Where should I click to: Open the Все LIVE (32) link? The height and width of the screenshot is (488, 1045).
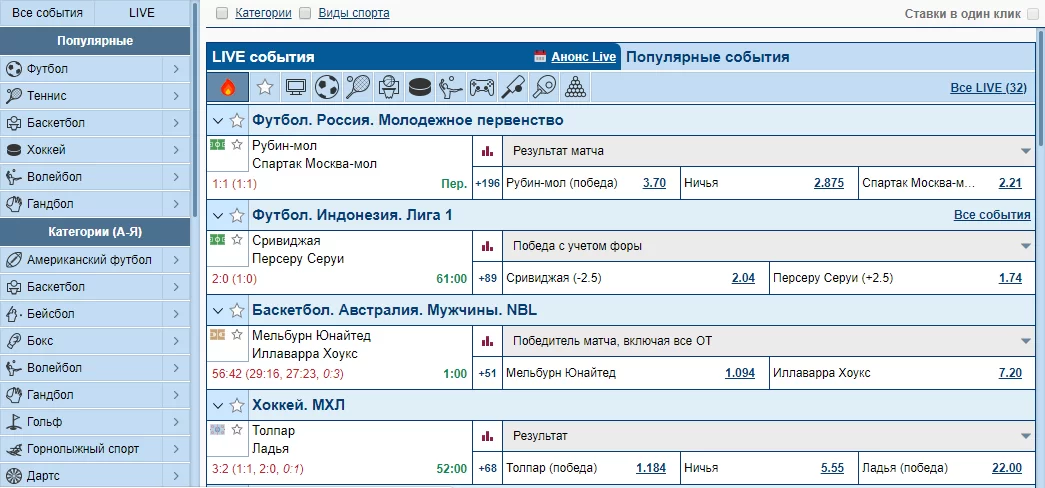[988, 88]
